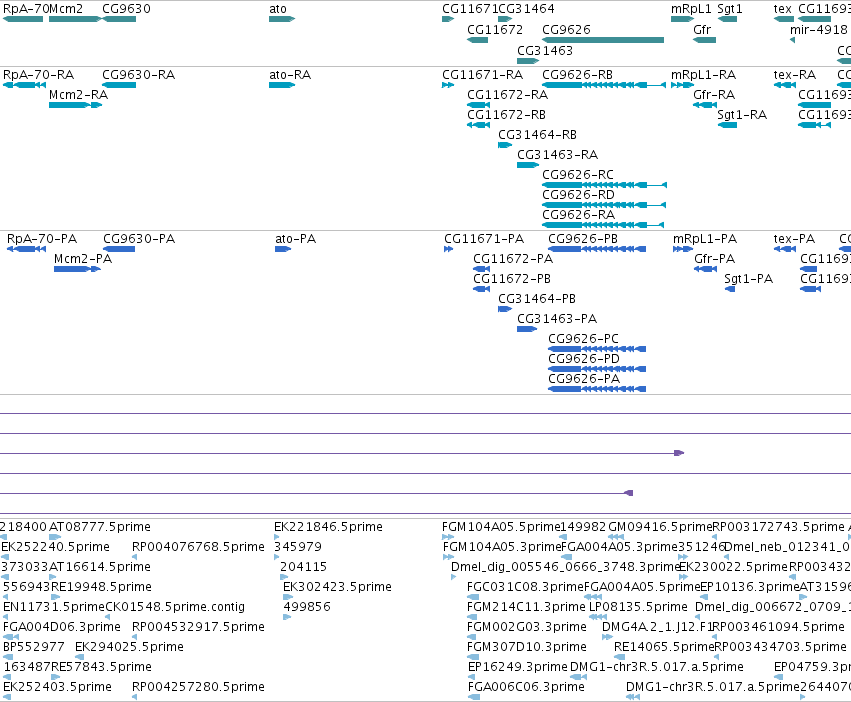Image resolution: width=851 pixels, height=702 pixels.
Task: Select the "CG11672-PA" protein label
Action: point(513,258)
